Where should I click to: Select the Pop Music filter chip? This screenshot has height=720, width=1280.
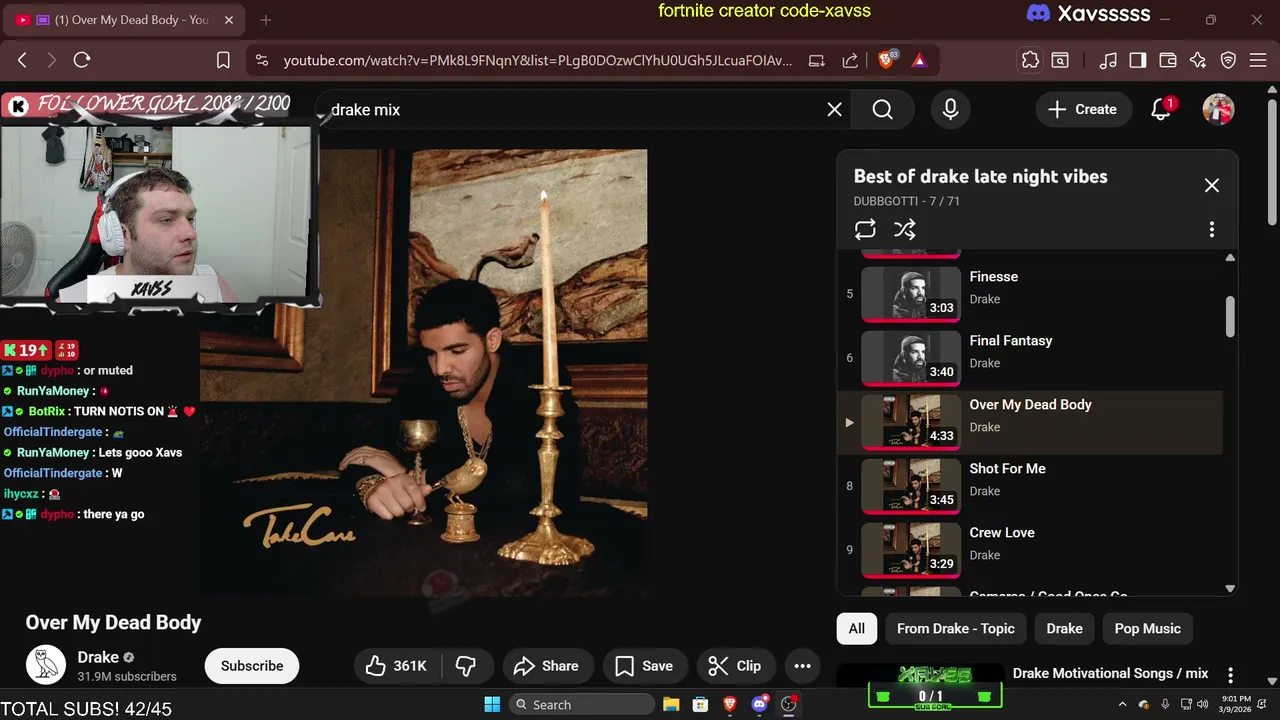tap(1147, 629)
